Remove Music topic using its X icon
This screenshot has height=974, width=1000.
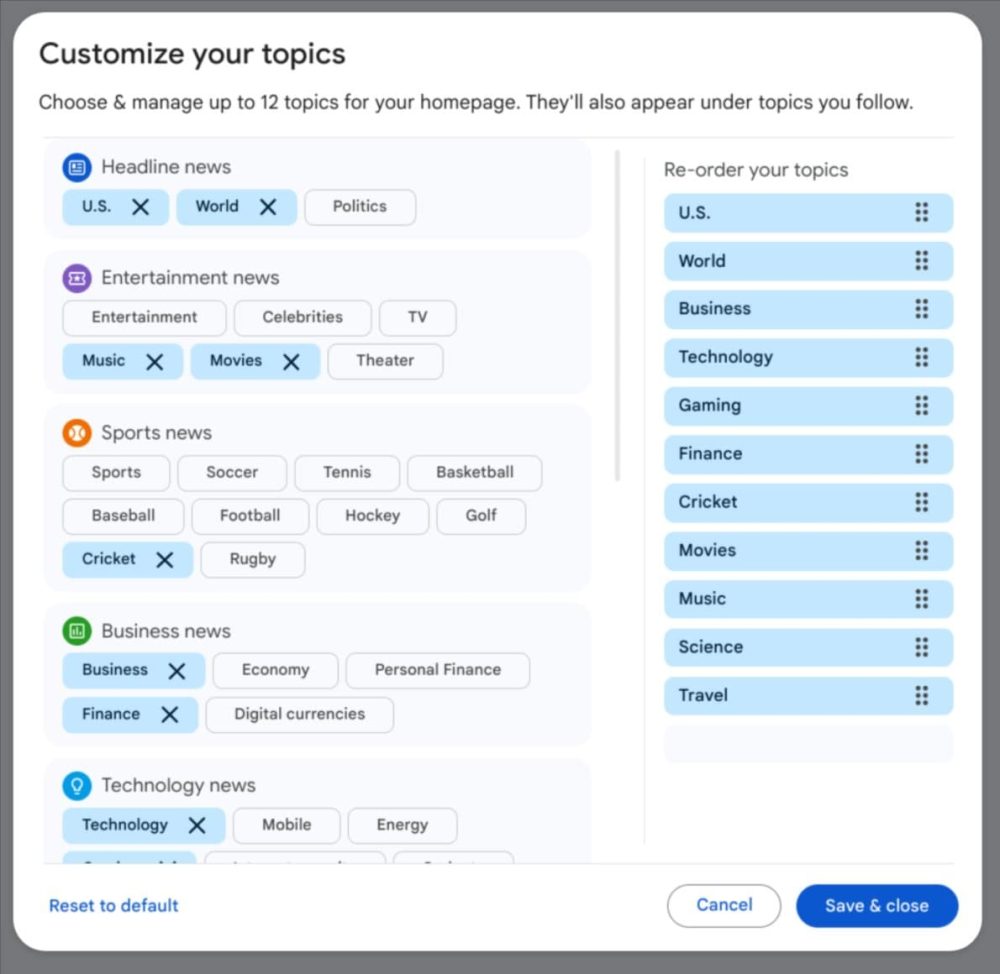coord(154,362)
